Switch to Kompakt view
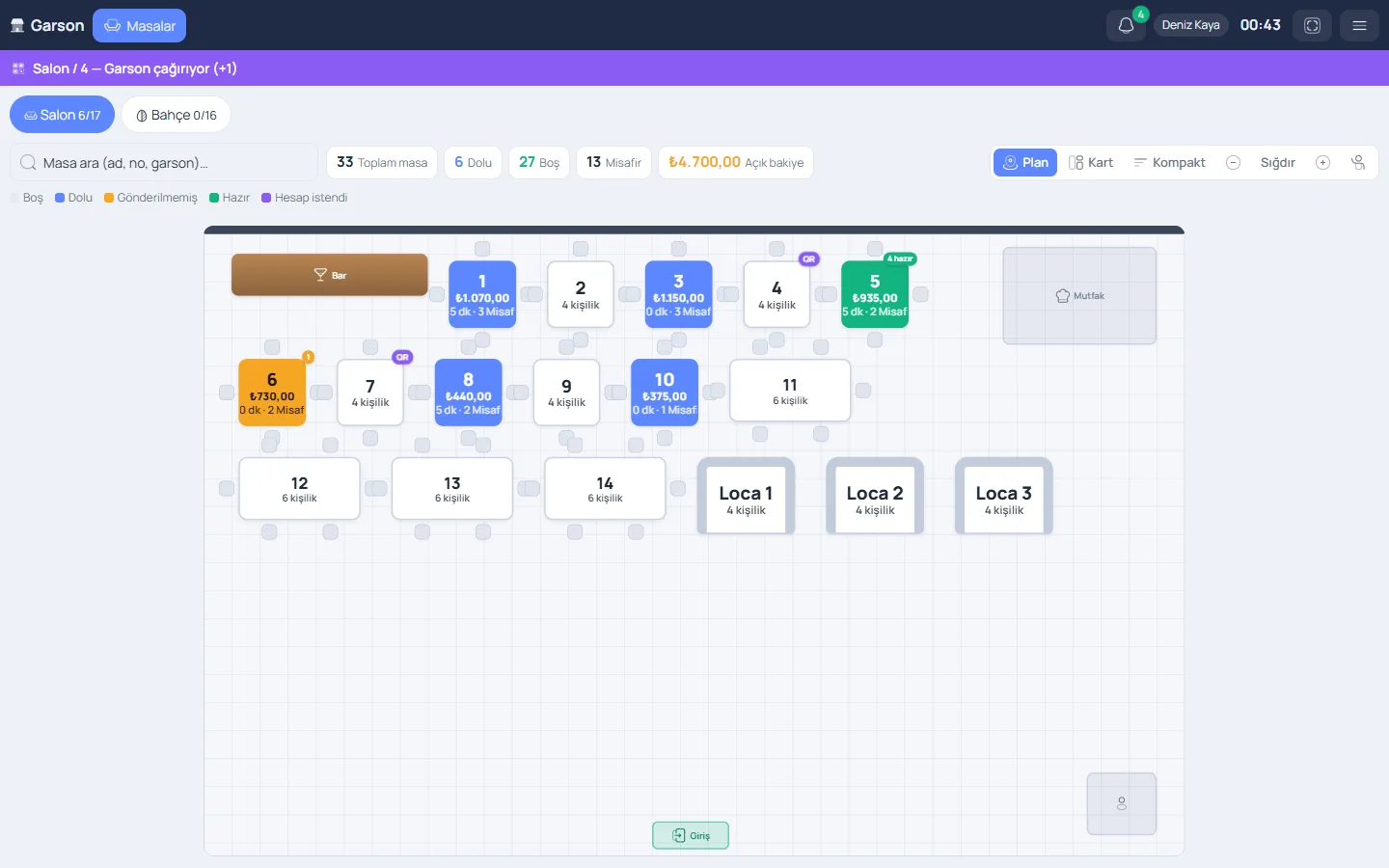The width and height of the screenshot is (1389, 868). point(1169,163)
